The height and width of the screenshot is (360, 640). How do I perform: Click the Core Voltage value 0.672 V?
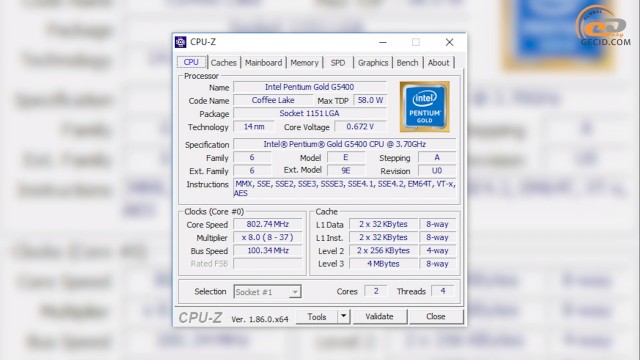(360, 127)
